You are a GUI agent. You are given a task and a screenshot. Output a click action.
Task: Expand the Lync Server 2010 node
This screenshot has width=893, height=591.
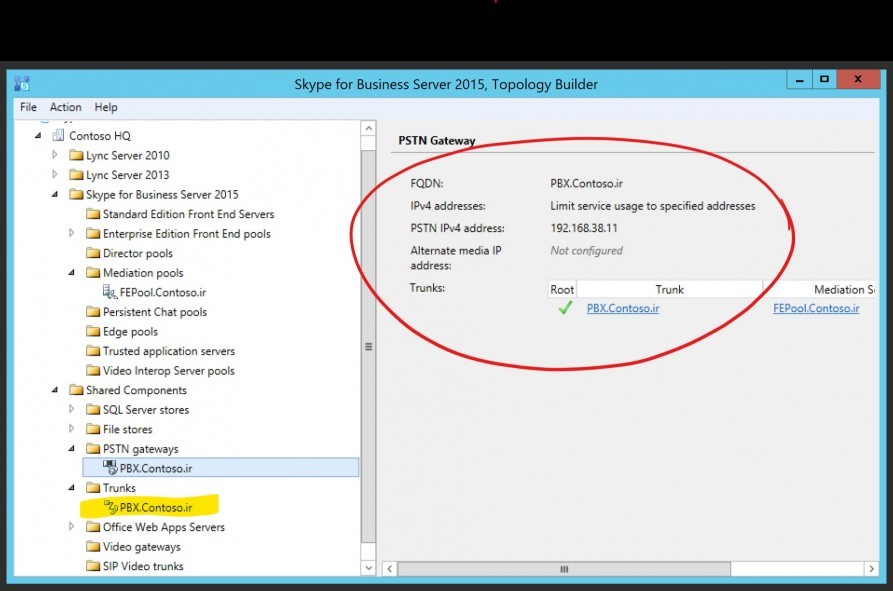pyautogui.click(x=55, y=155)
